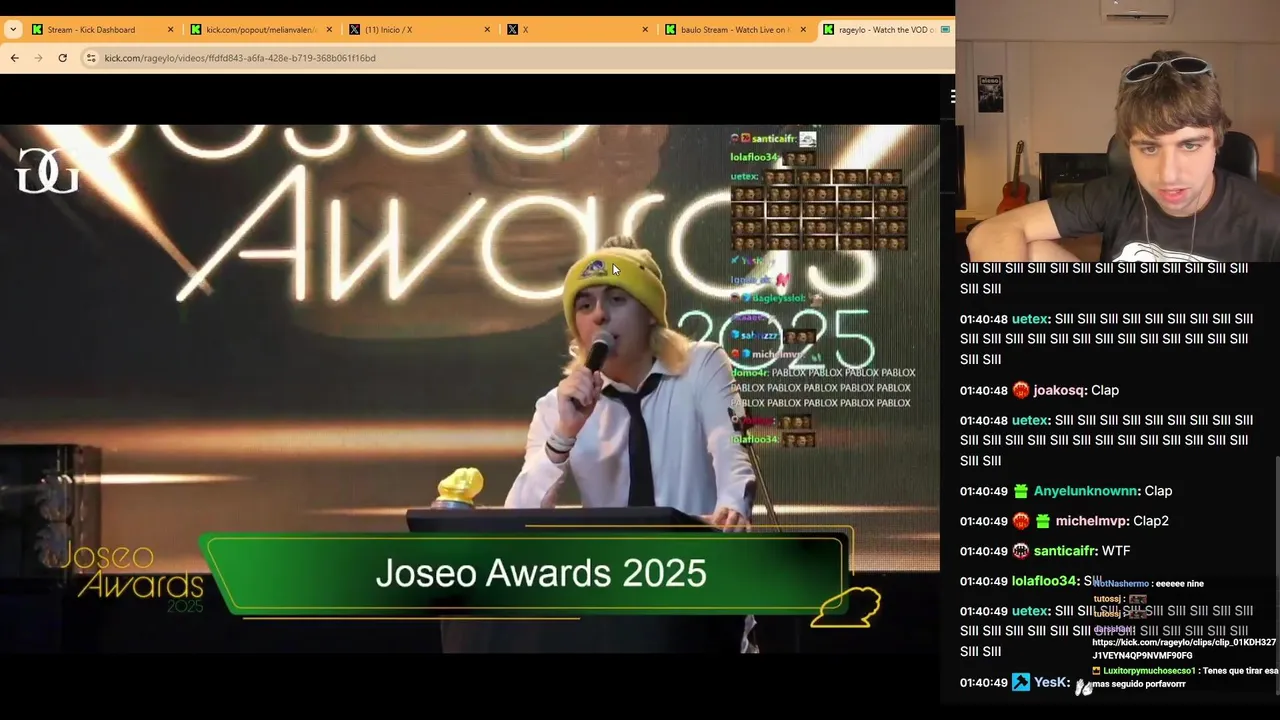Open Anyelunknownn's username in the chat
The height and width of the screenshot is (720, 1280).
pyautogui.click(x=1086, y=491)
